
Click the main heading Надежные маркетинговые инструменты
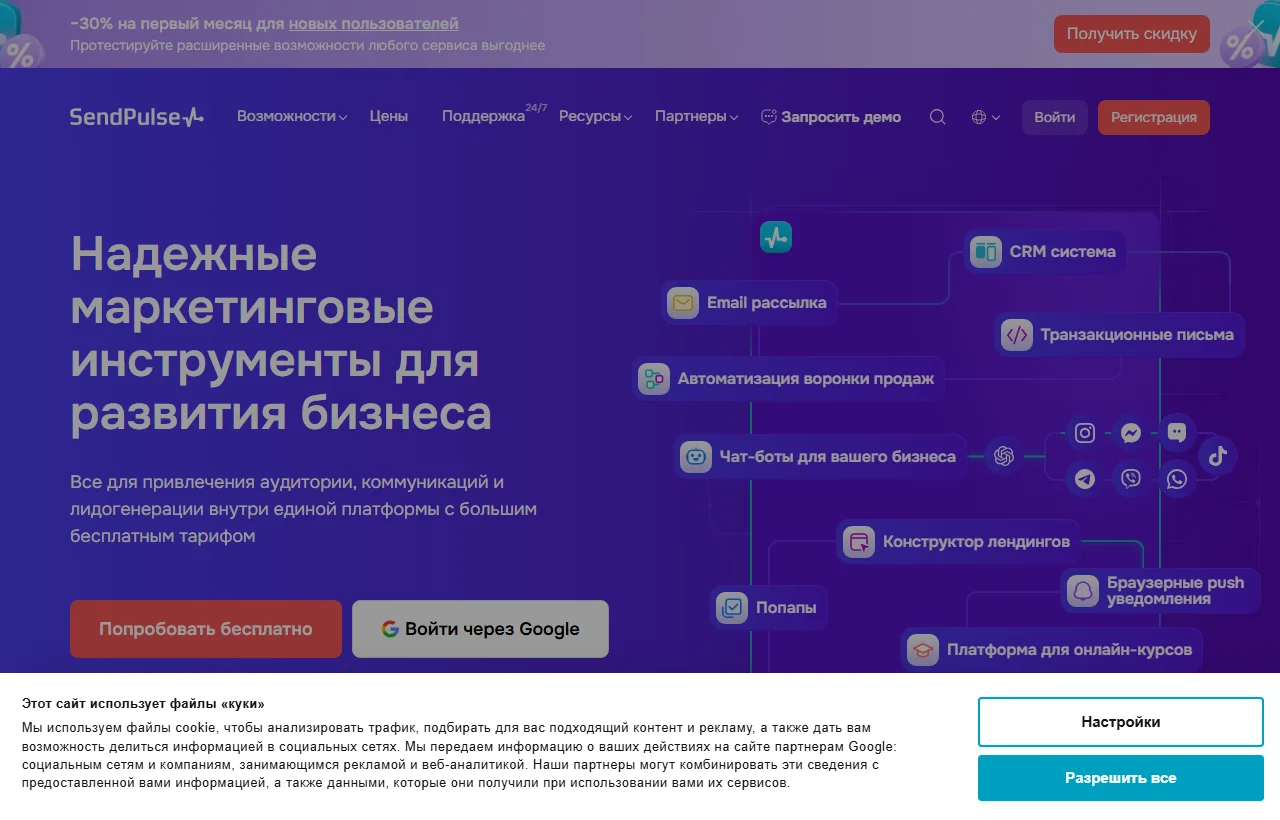click(281, 334)
